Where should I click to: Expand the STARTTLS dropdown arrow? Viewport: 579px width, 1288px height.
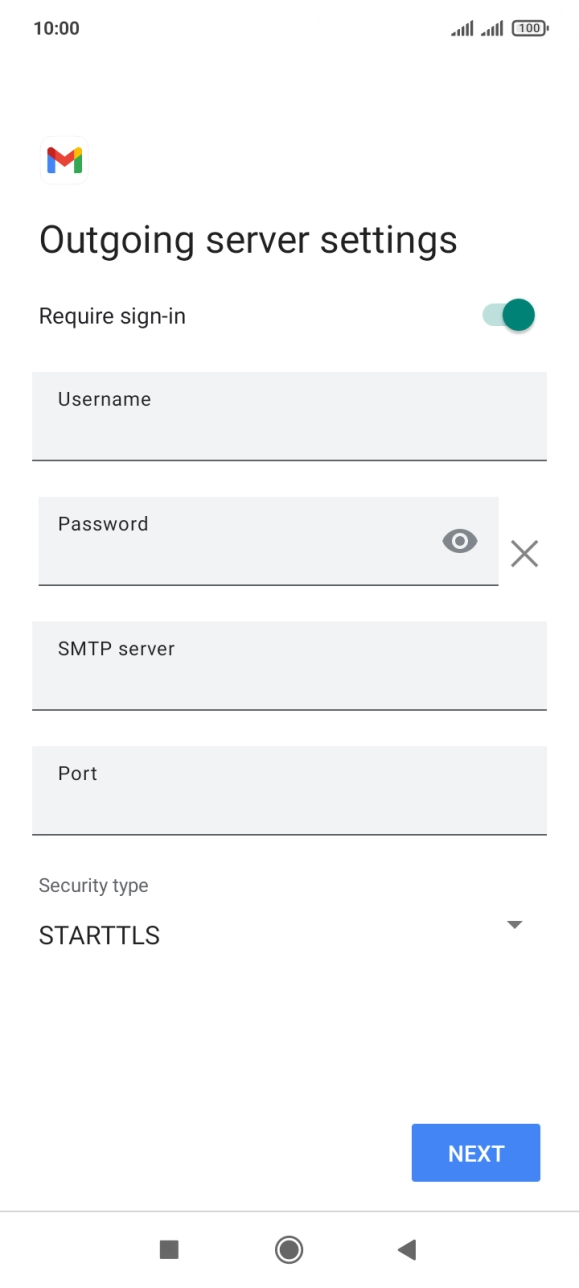pos(514,925)
